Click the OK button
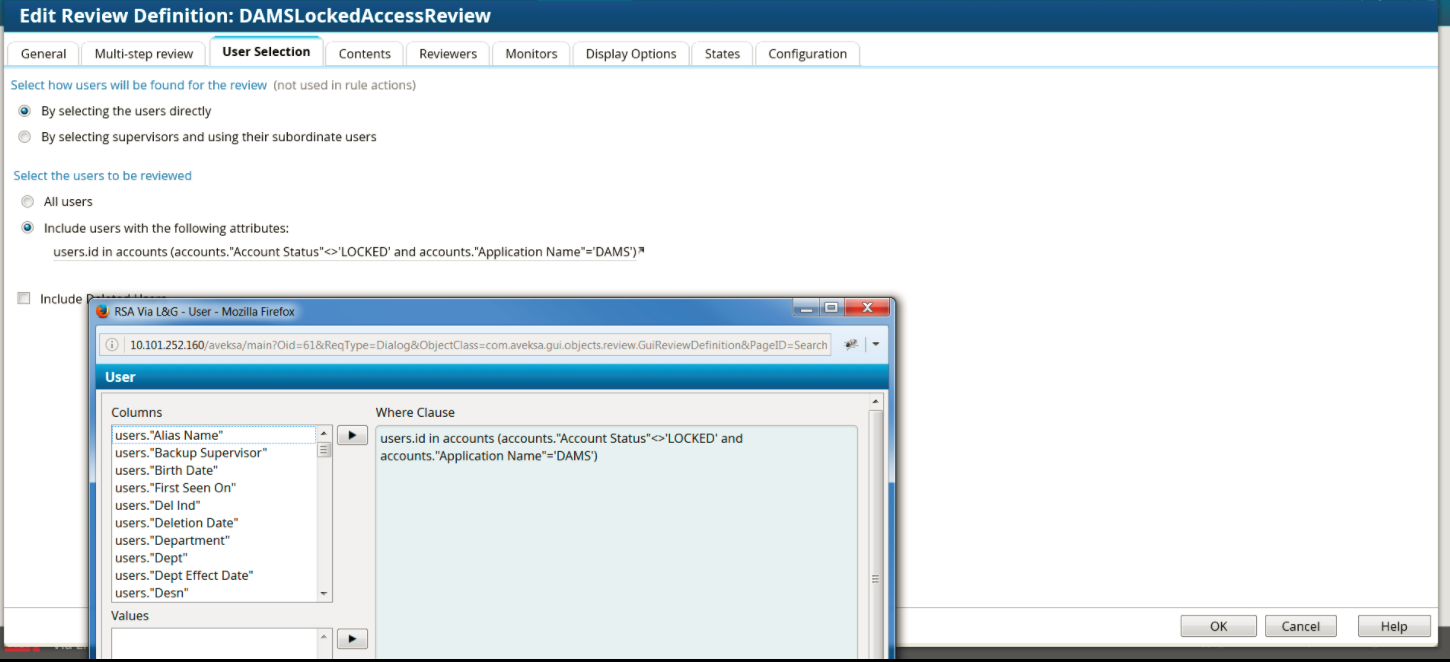The height and width of the screenshot is (662, 1450). (x=1218, y=625)
